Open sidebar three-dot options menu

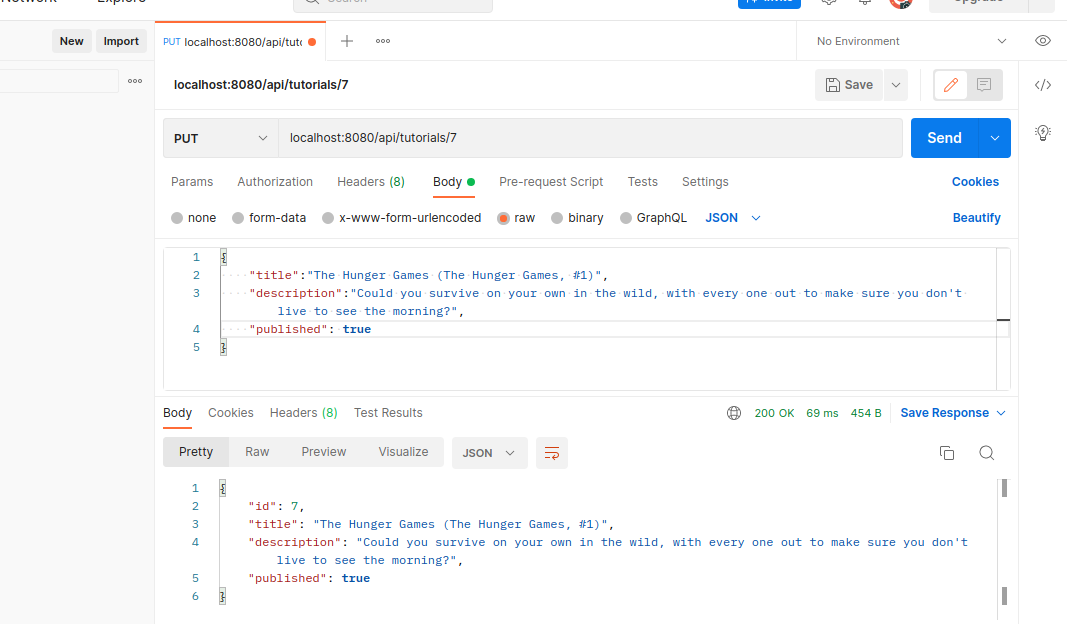[135, 81]
